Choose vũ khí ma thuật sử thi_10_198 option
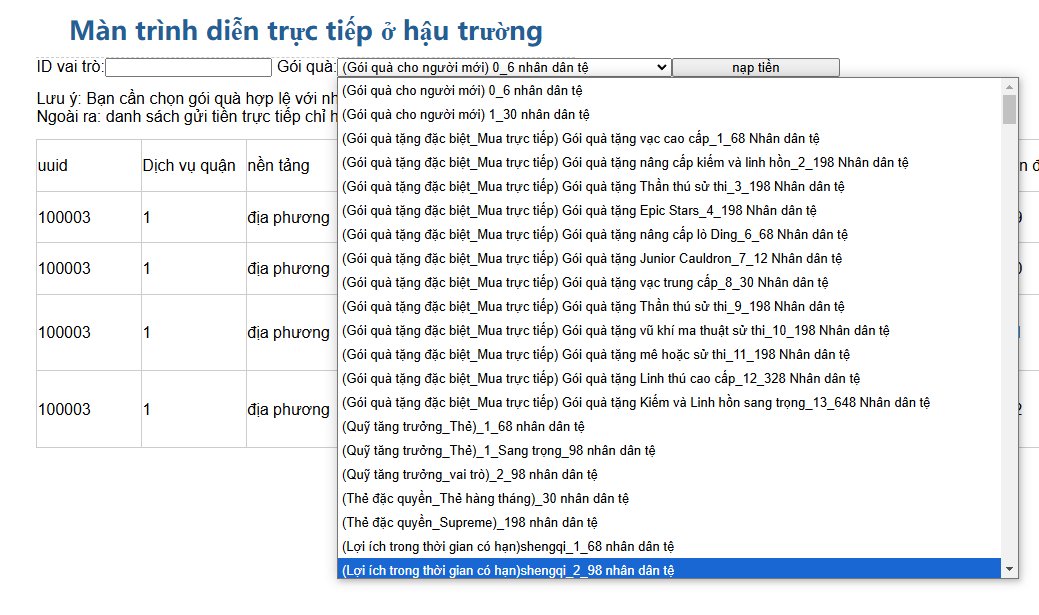The width and height of the screenshot is (1039, 615). coord(615,330)
